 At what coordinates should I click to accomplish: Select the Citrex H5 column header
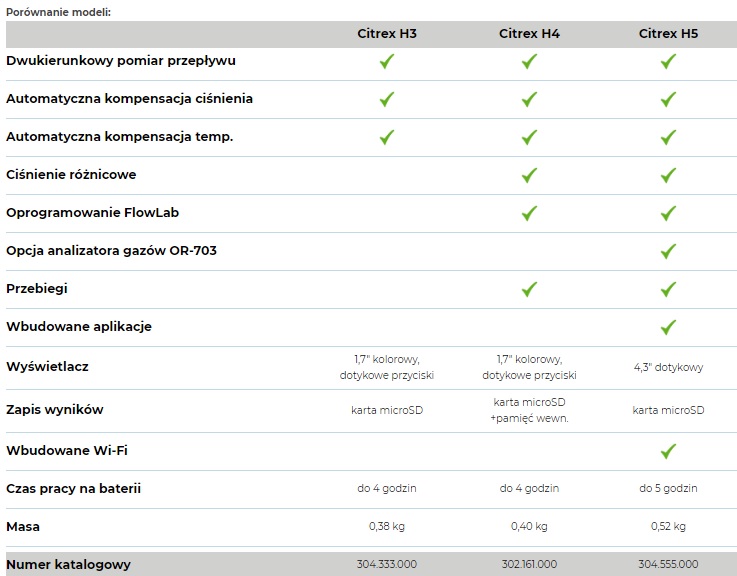point(668,34)
